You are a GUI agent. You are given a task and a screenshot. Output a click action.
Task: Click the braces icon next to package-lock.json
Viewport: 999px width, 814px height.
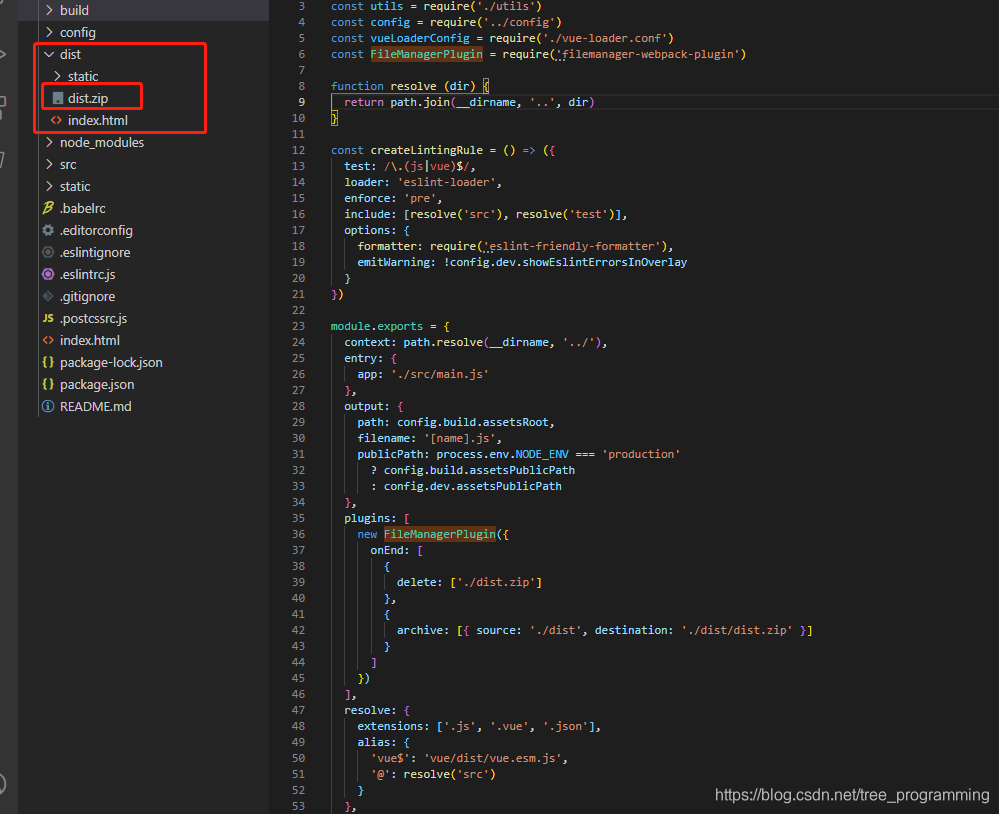click(48, 362)
